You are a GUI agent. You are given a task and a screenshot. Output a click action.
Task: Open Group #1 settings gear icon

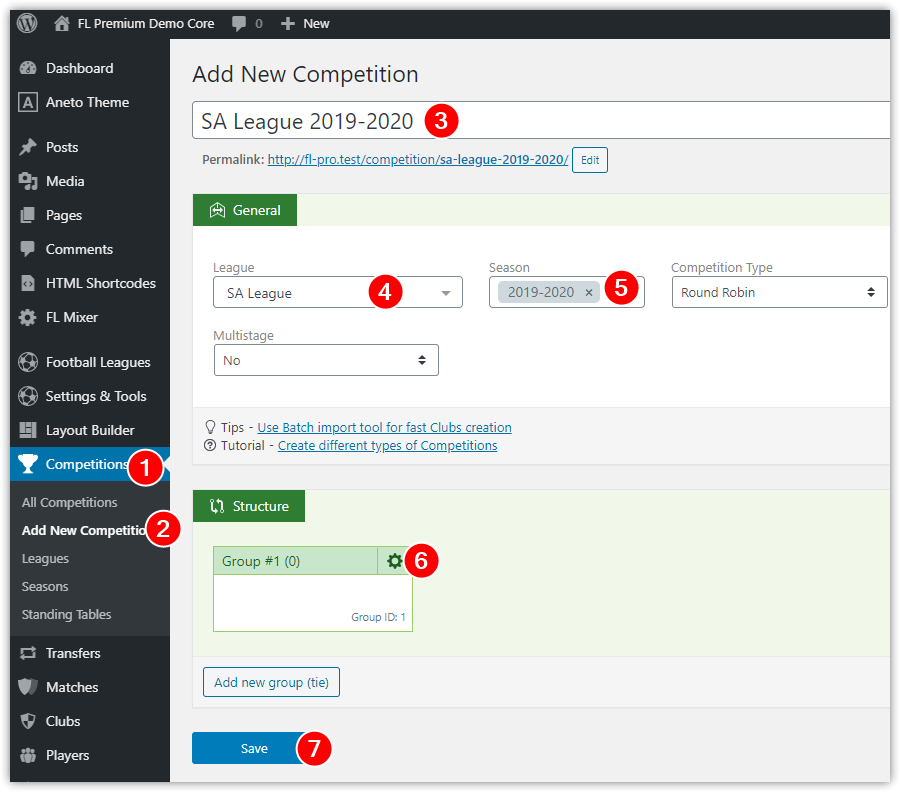tap(394, 561)
